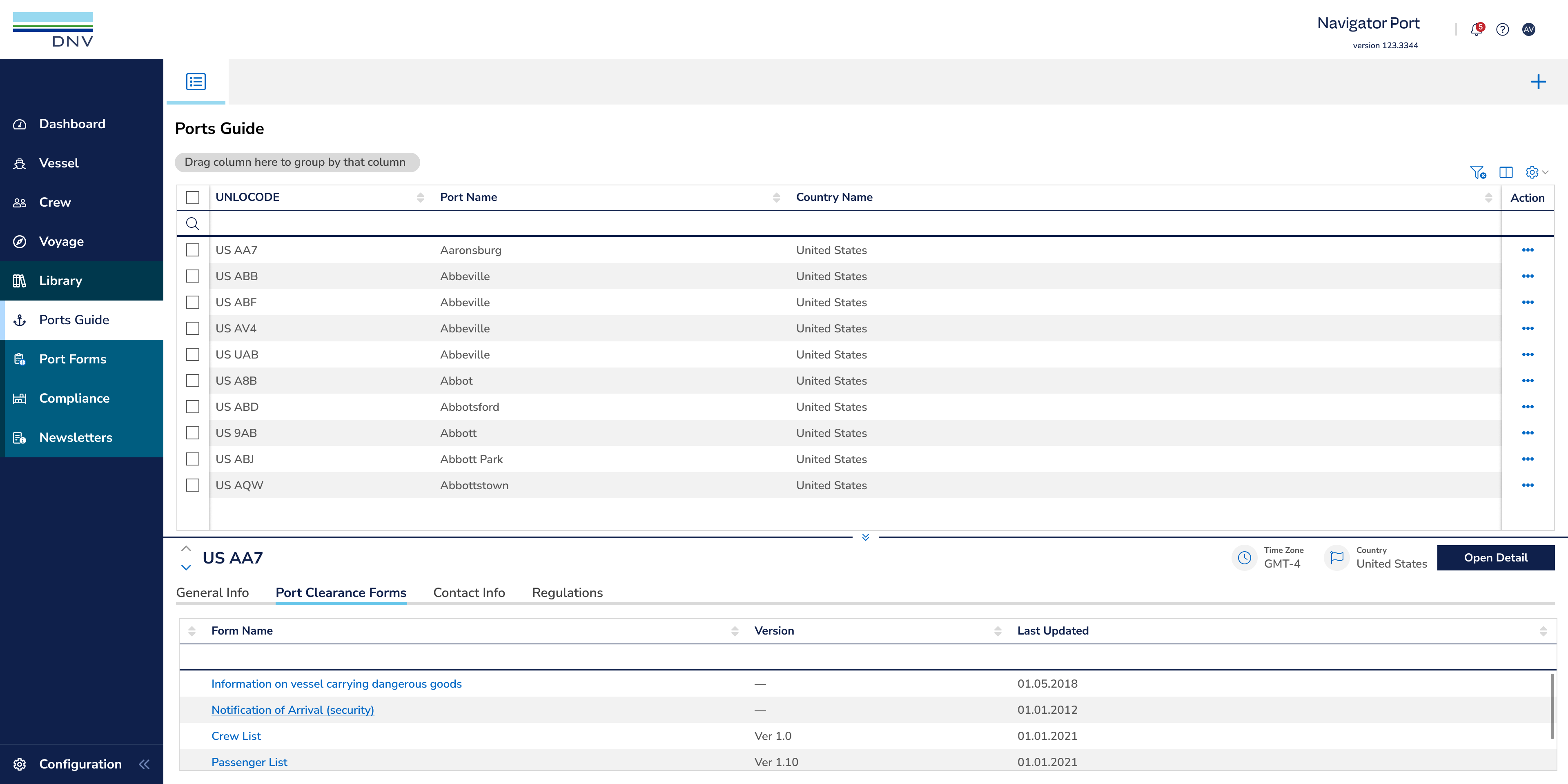
Task: Open action menu for US ABD row
Action: click(x=1527, y=407)
